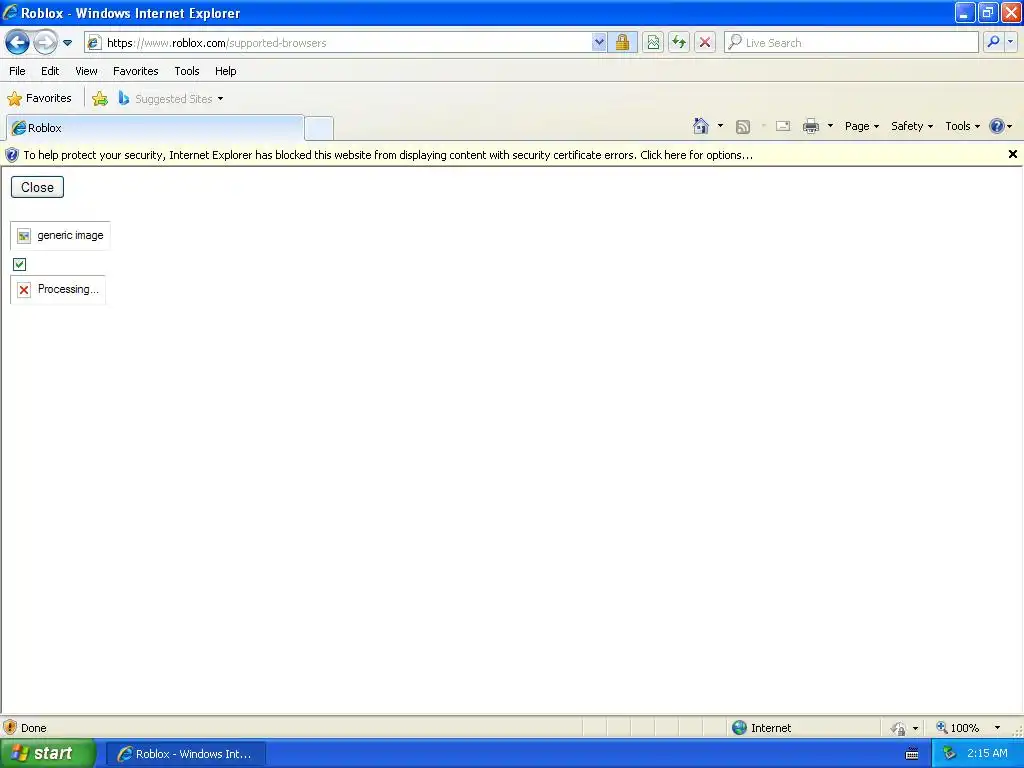The image size is (1024, 768).
Task: Click the Read Mail icon
Action: pos(783,126)
